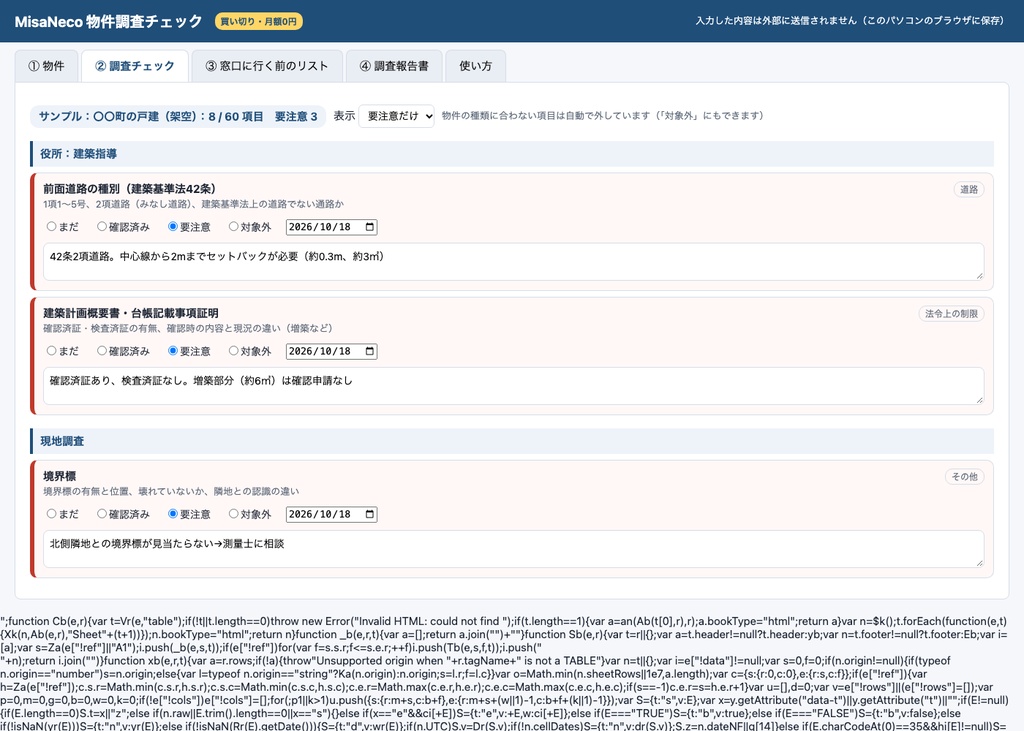
Task: Select 確認済み for 建築計画概要書 item
Action: click(x=102, y=351)
